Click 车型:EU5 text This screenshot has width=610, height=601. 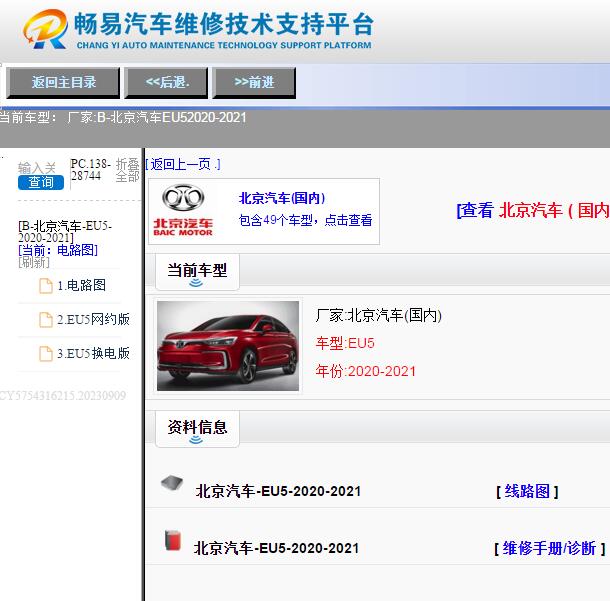[345, 343]
